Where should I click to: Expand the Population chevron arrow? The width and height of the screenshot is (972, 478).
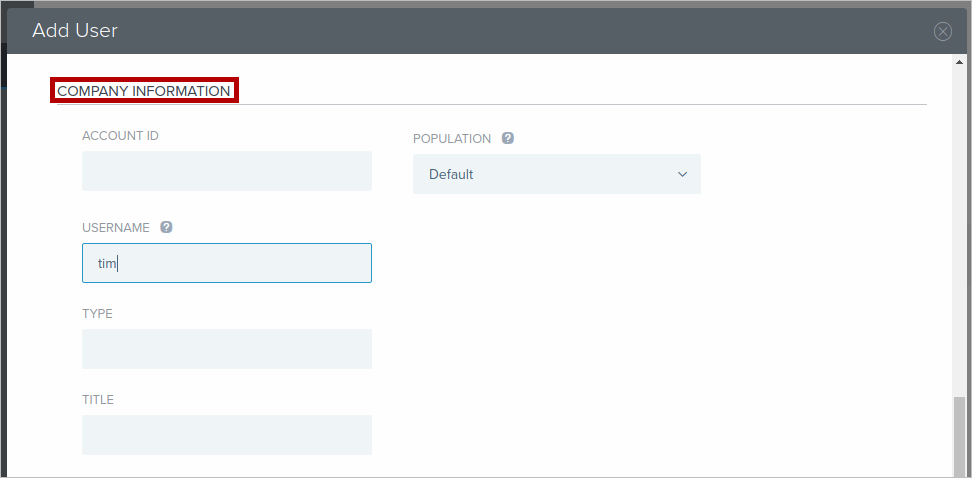[x=682, y=174]
